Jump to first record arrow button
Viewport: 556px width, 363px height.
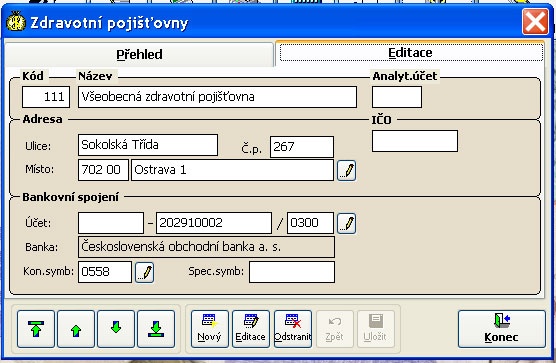point(36,329)
